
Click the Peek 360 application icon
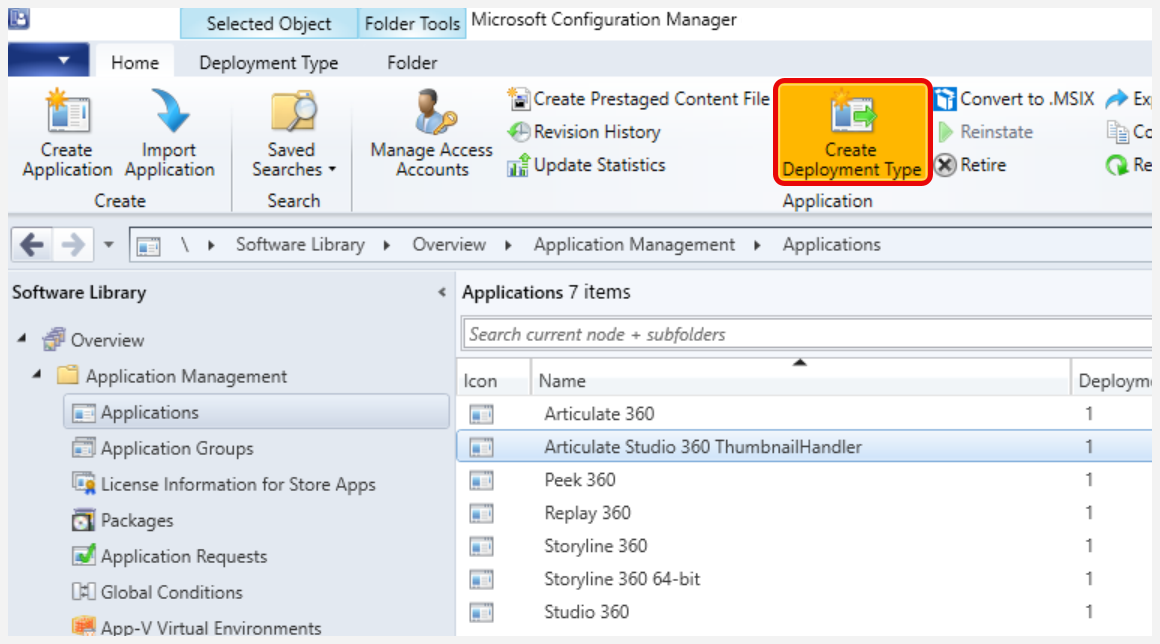coord(482,481)
